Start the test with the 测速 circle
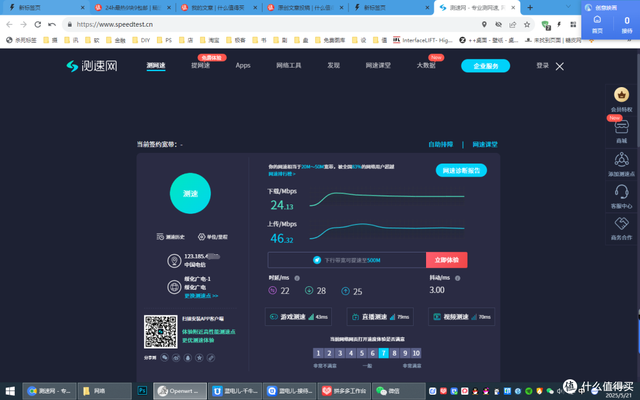Image resolution: width=640 pixels, height=400 pixels. coord(190,193)
